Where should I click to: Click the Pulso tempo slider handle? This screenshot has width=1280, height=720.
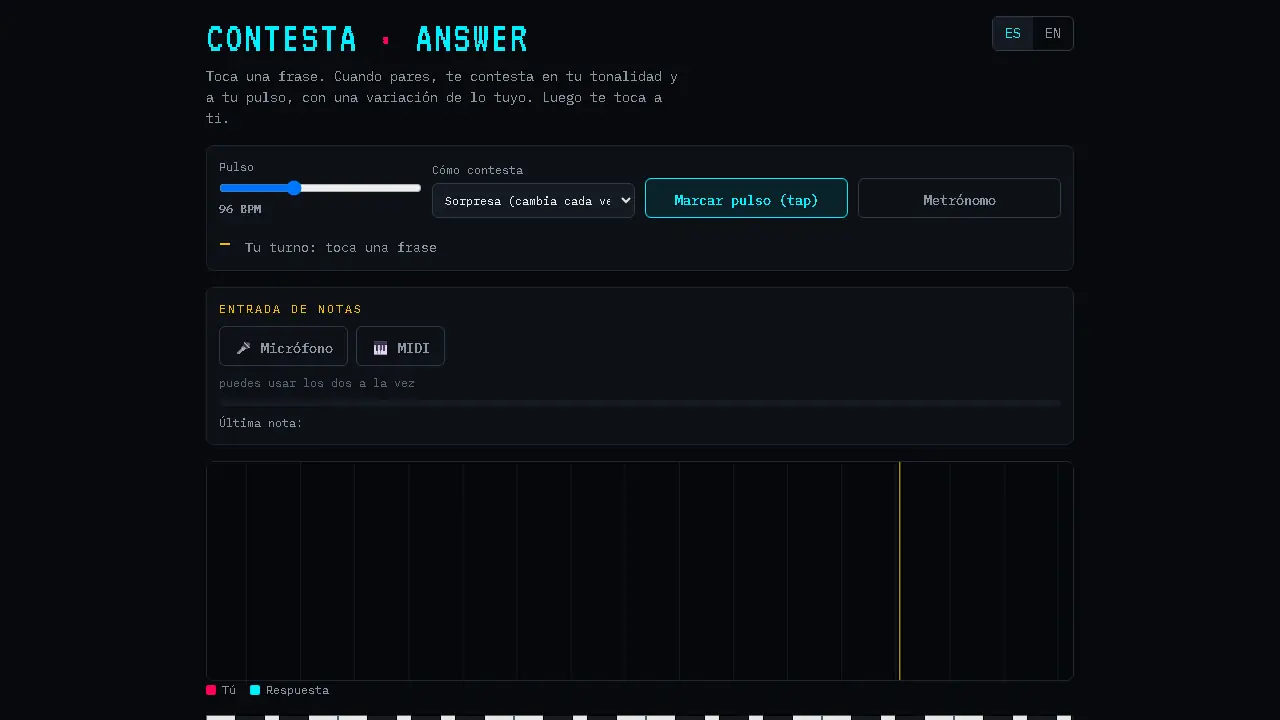(294, 188)
